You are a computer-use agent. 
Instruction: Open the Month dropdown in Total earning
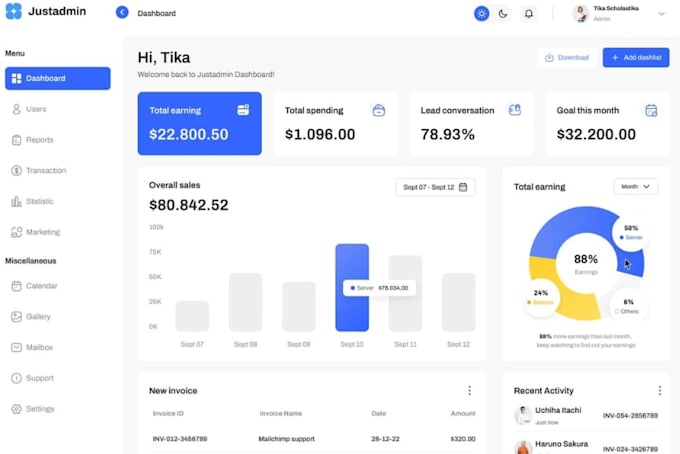[636, 186]
